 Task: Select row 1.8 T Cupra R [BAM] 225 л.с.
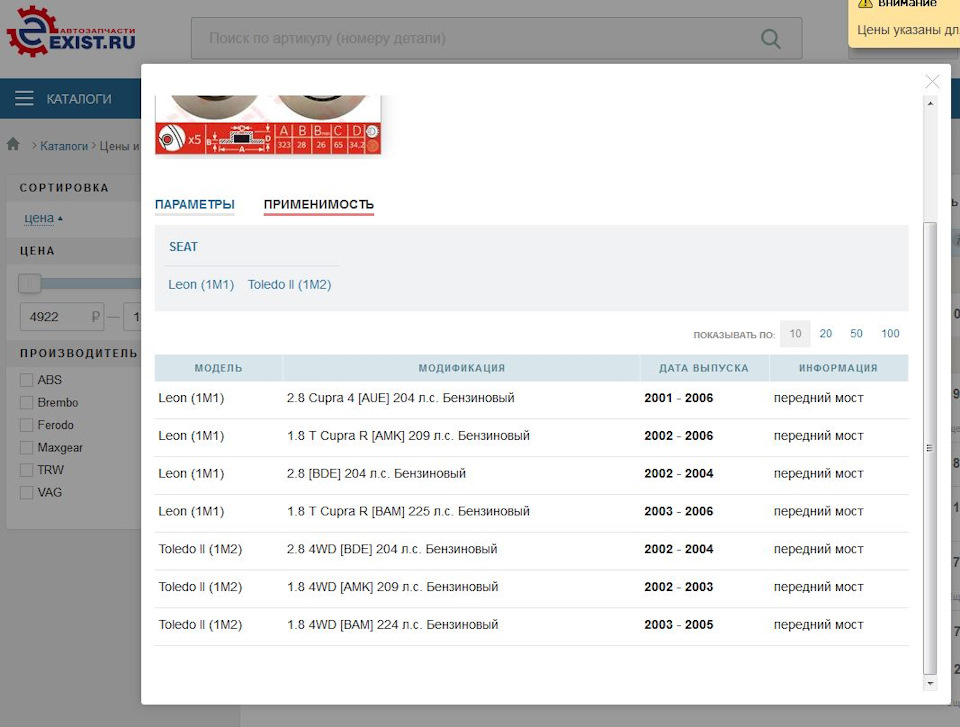pos(531,511)
